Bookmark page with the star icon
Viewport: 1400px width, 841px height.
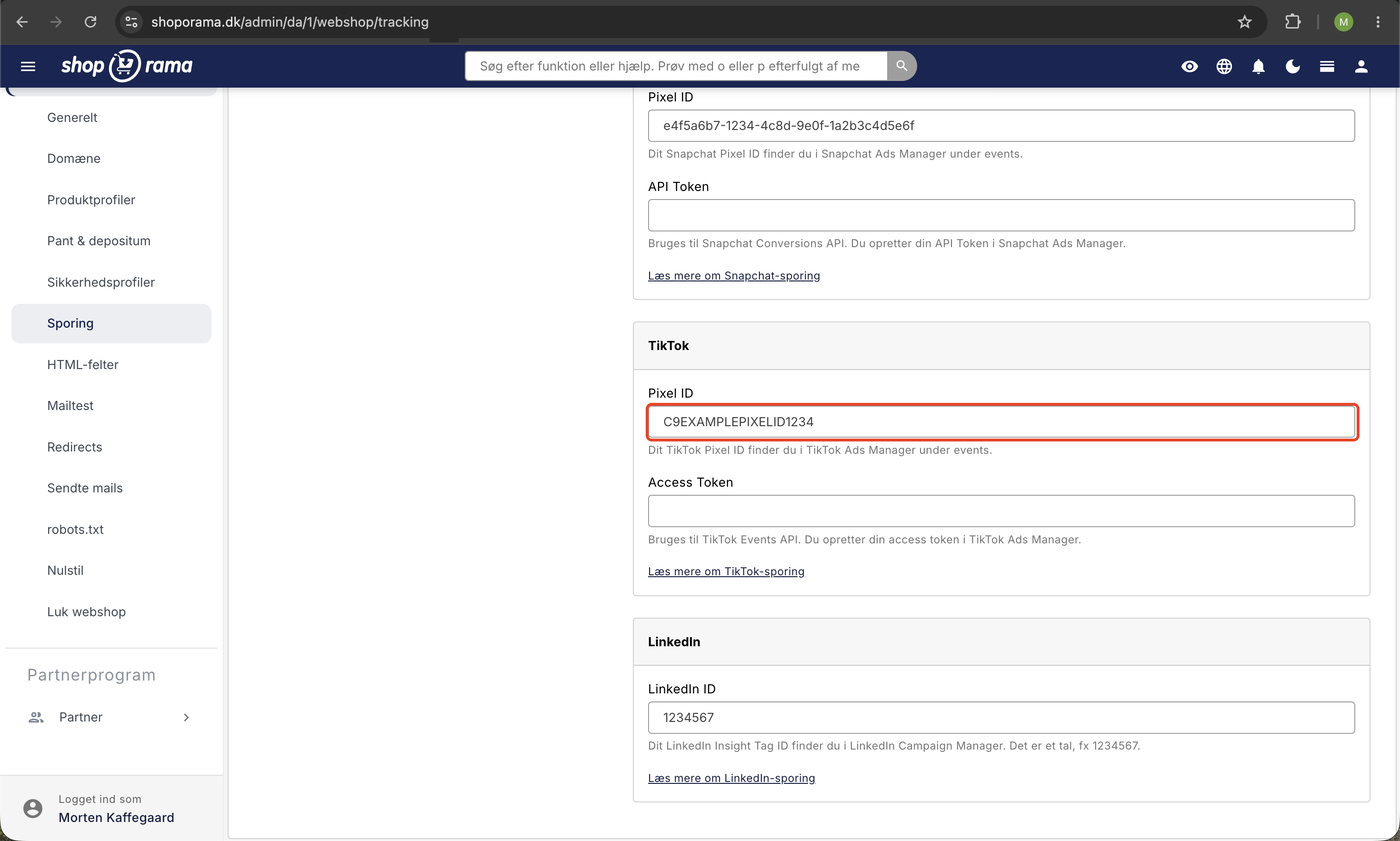point(1244,22)
